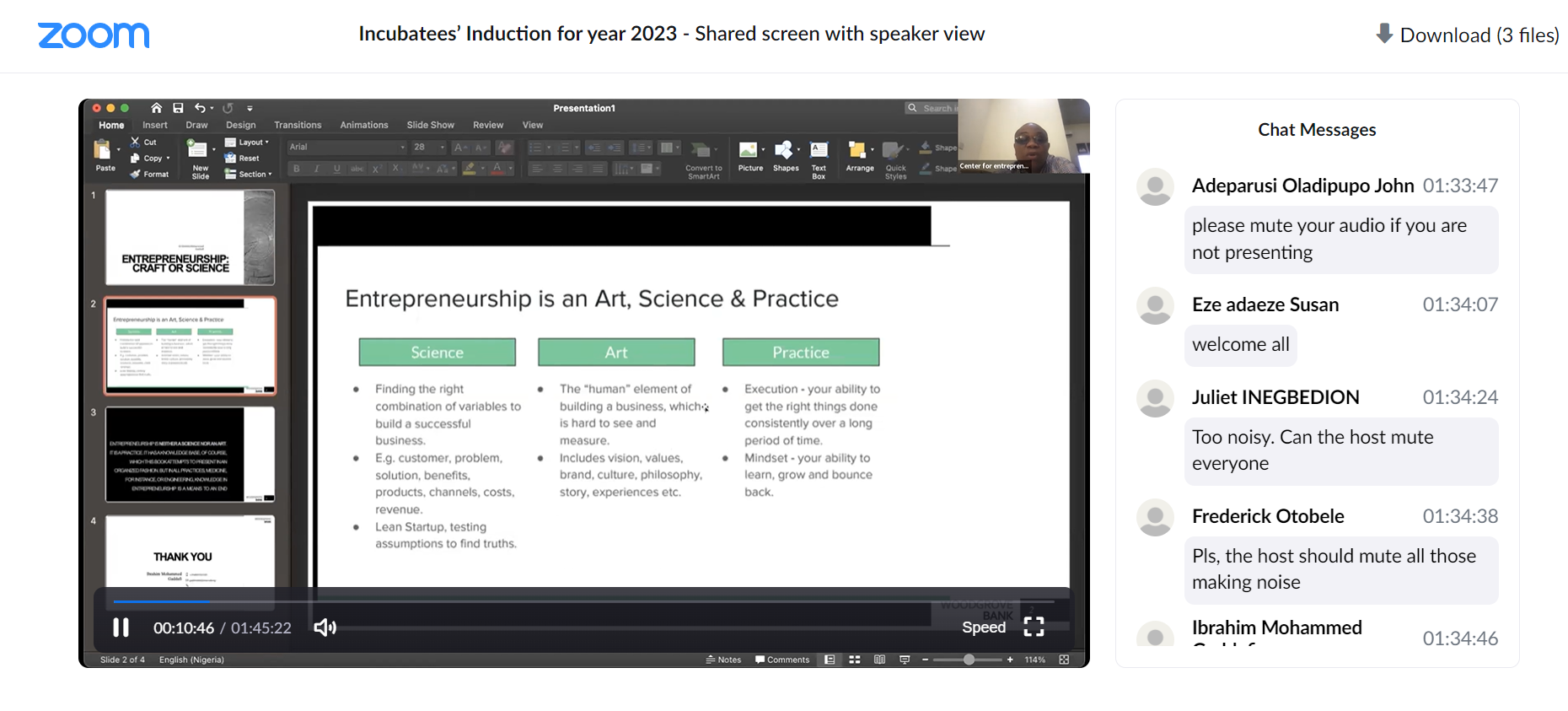The image size is (1568, 711).
Task: Click Adeparusi Oladipupo John's 01:33:47 chat timestamp
Action: pyautogui.click(x=1460, y=186)
